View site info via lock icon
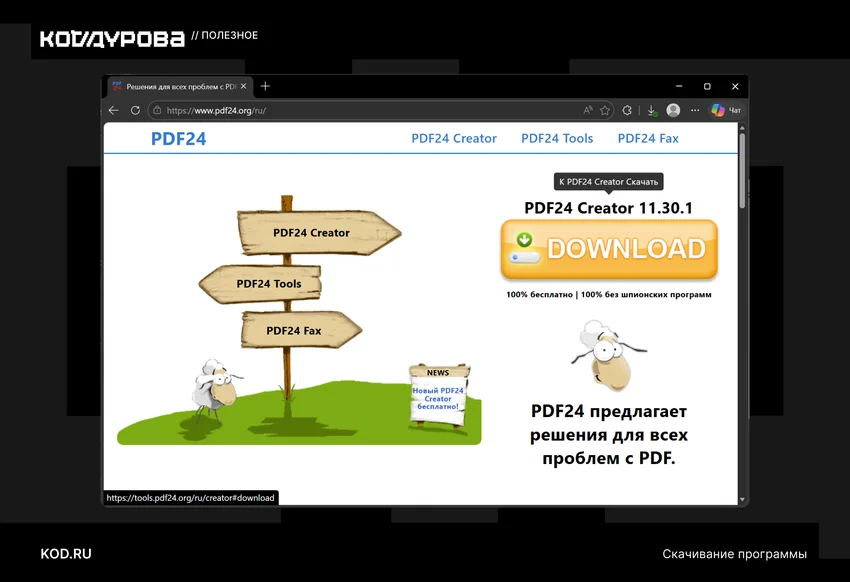 click(157, 111)
